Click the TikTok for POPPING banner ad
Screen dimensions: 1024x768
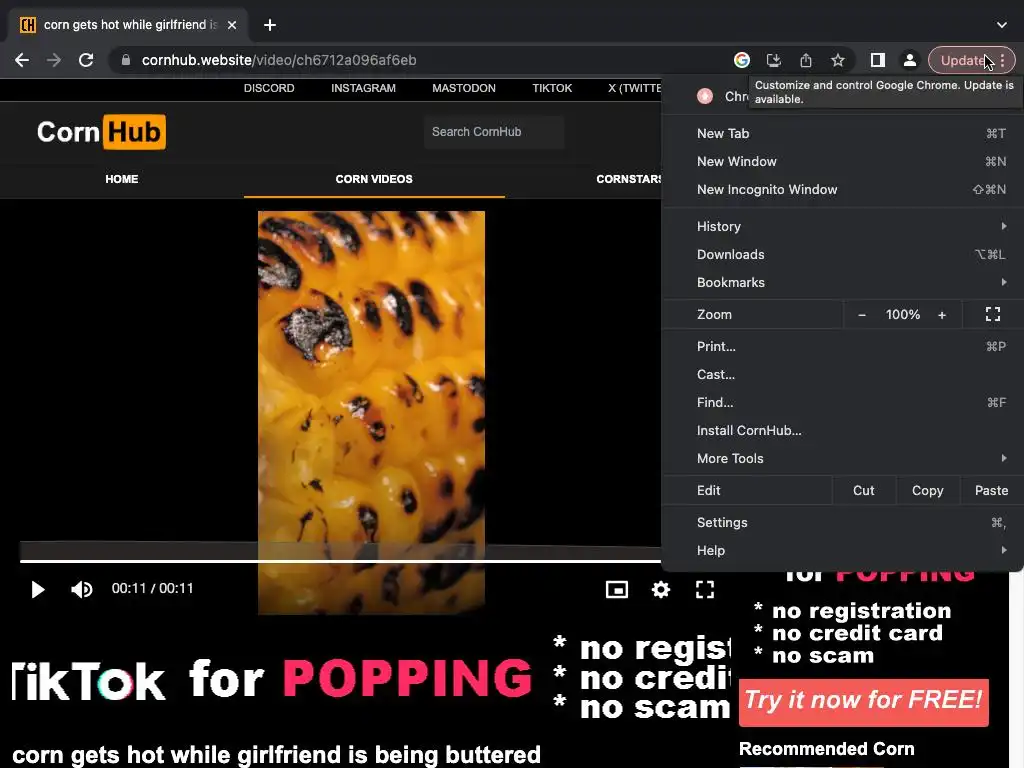click(371, 678)
